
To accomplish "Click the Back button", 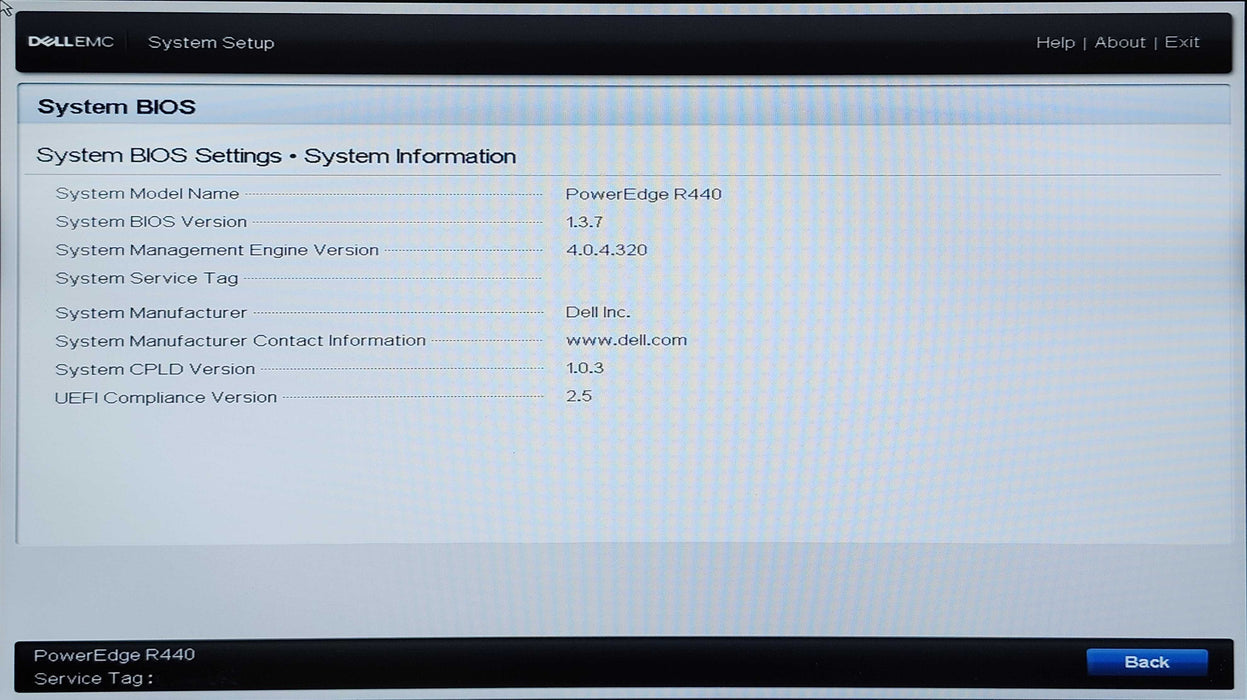I will (1146, 662).
